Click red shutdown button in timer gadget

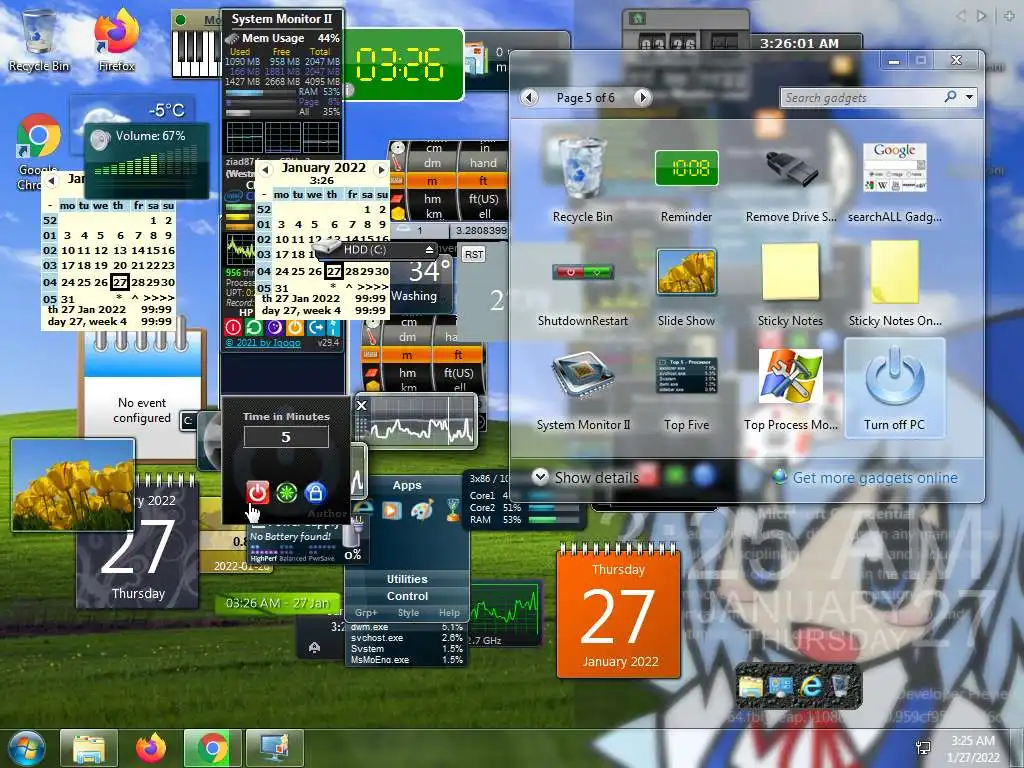[x=257, y=492]
